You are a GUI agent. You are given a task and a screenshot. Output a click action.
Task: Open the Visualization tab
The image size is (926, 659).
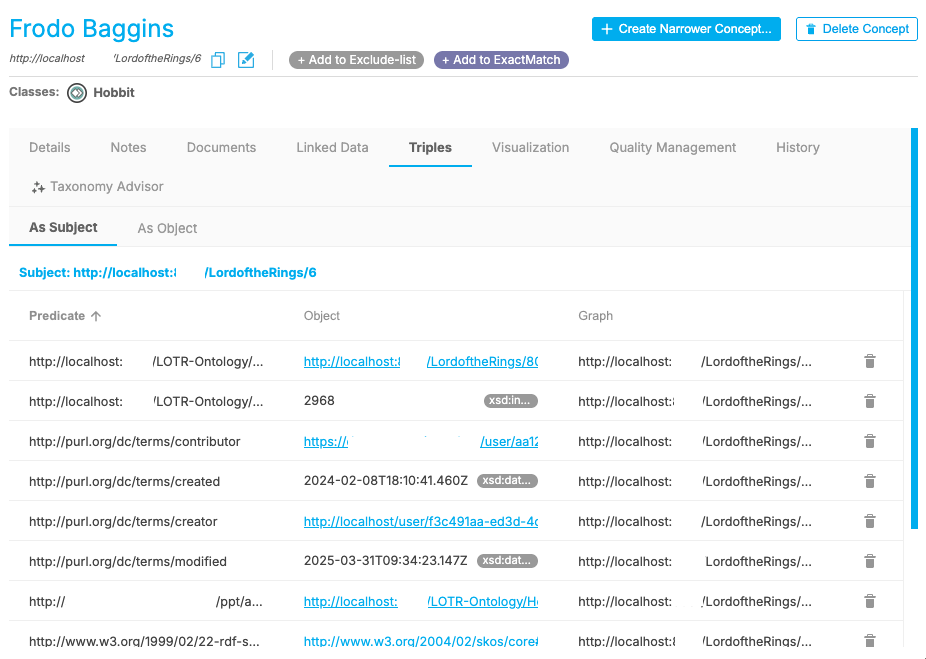(530, 147)
